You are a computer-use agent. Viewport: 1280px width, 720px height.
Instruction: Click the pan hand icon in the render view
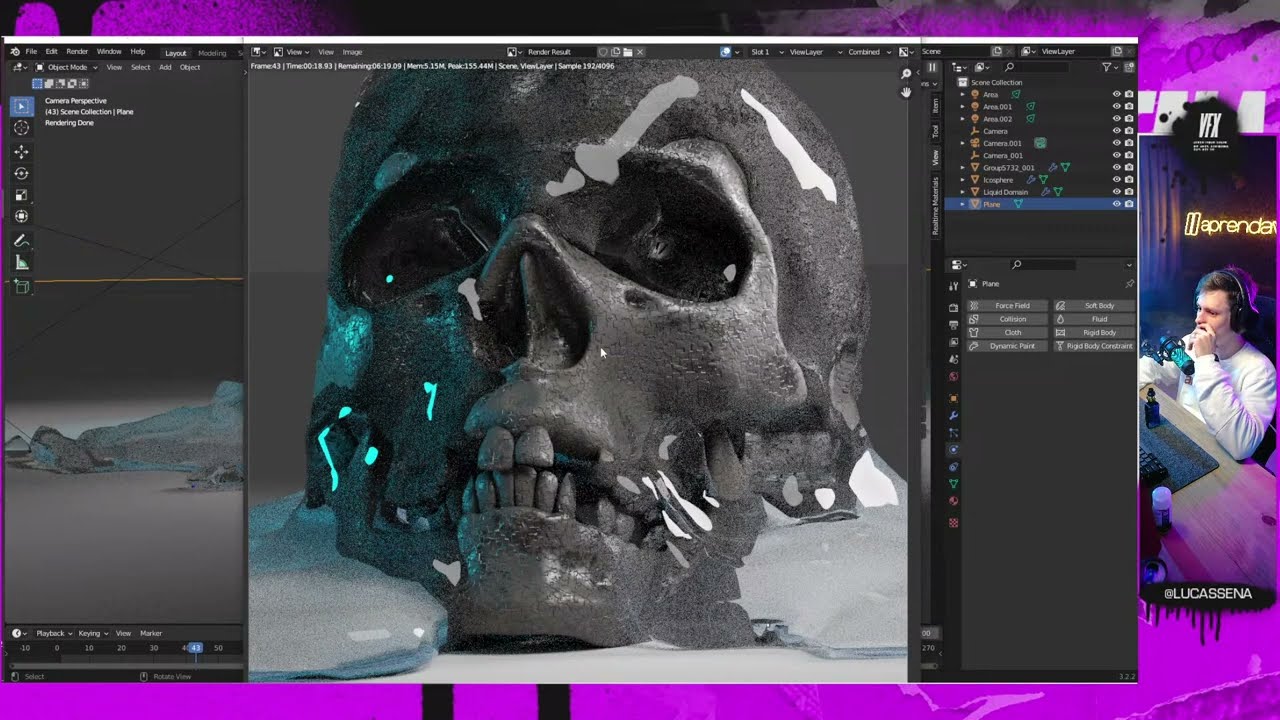click(906, 92)
